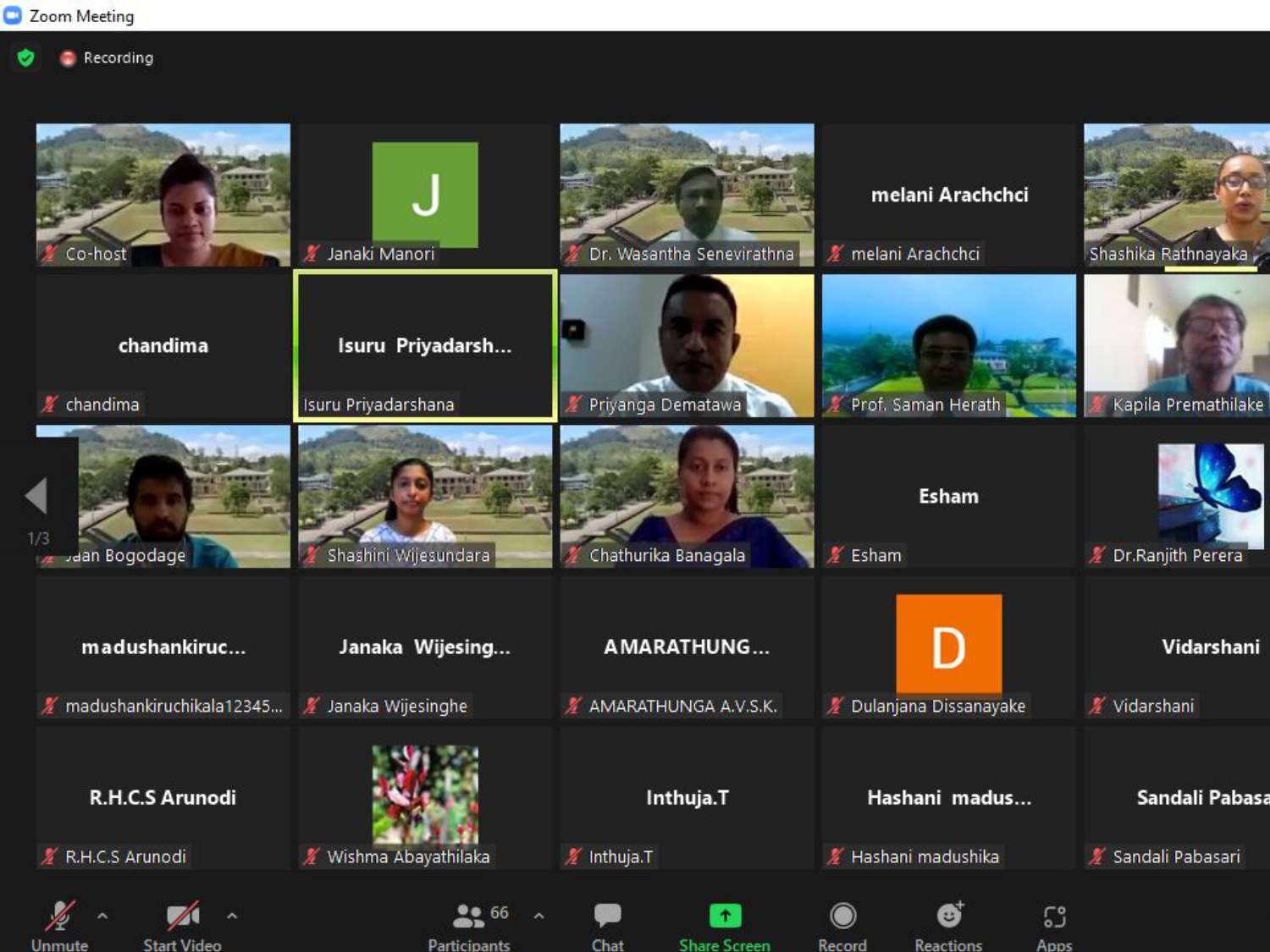Click Wishma Abayathilaka's flower profile picture
This screenshot has width=1270, height=952.
click(425, 797)
